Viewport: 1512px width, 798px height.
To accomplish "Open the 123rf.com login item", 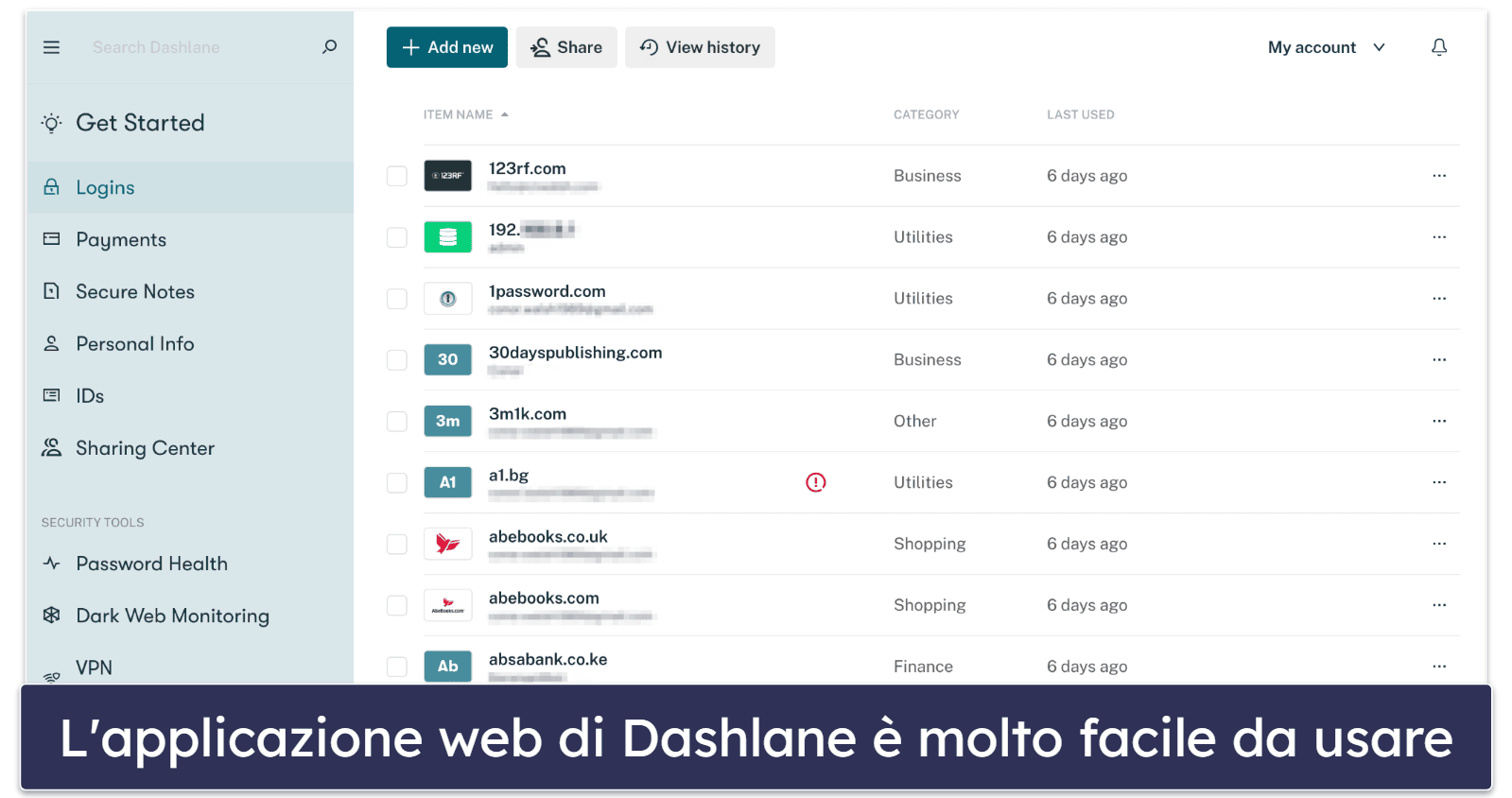I will (527, 168).
